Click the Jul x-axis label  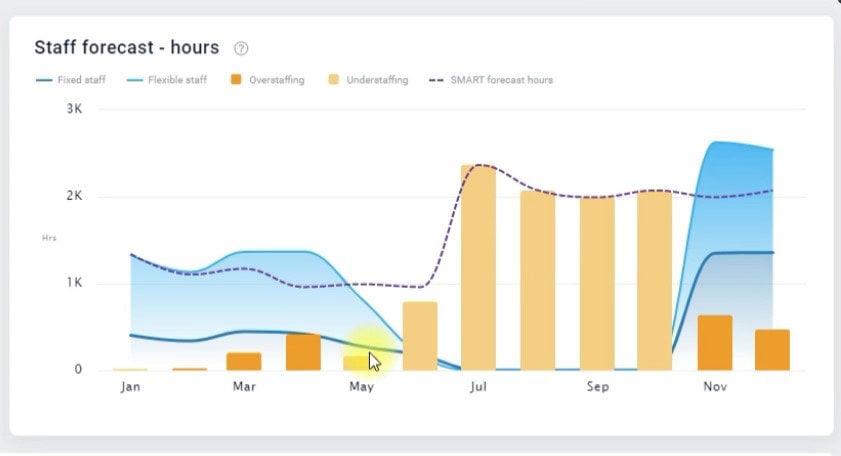[479, 387]
